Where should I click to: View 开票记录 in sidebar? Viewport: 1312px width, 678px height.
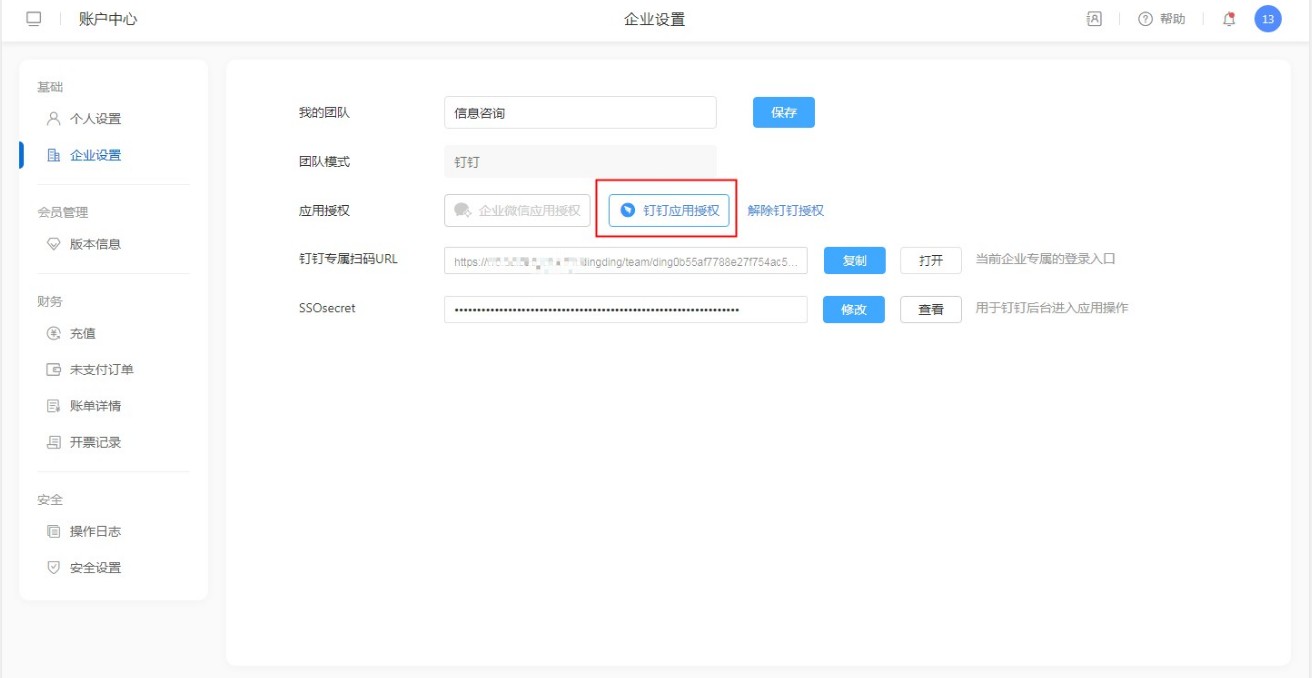(94, 442)
